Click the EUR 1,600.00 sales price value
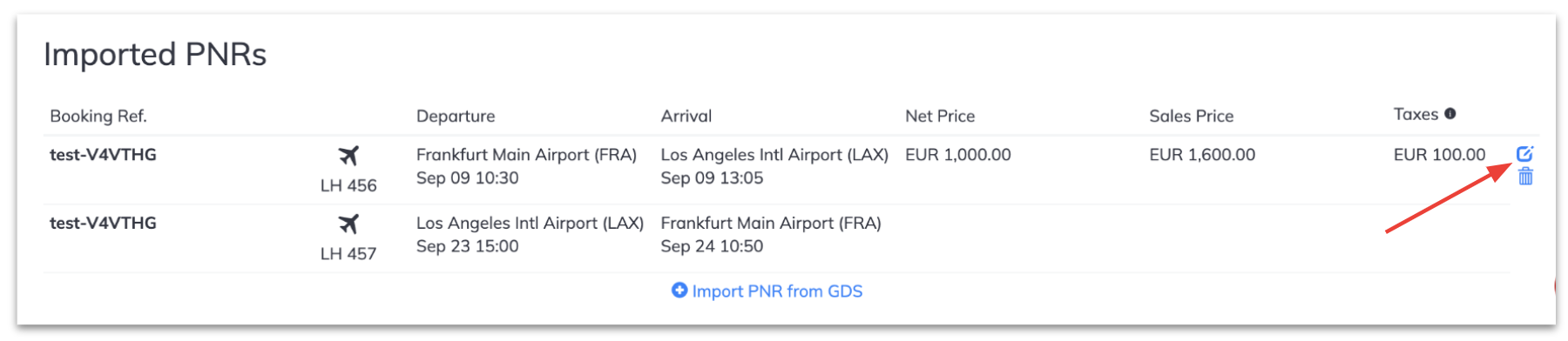The image size is (1568, 341). coord(1202,155)
